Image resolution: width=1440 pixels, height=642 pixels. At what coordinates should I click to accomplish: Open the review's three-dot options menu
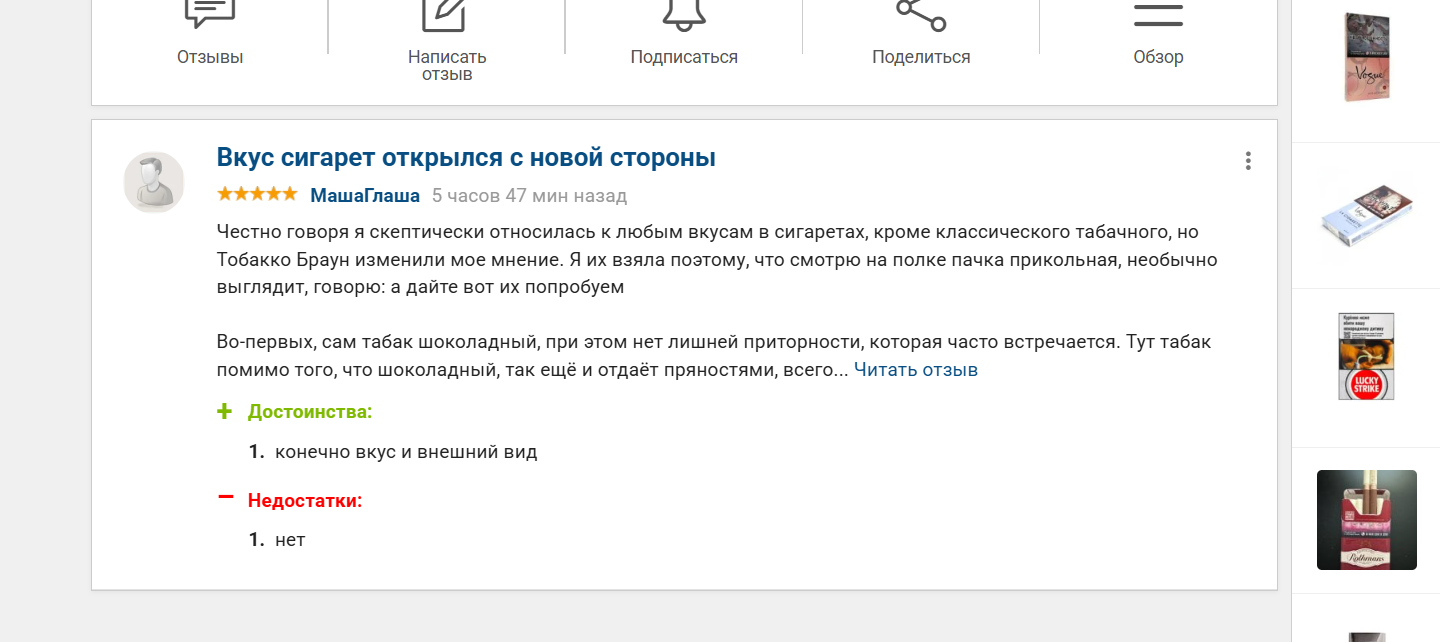[1248, 161]
